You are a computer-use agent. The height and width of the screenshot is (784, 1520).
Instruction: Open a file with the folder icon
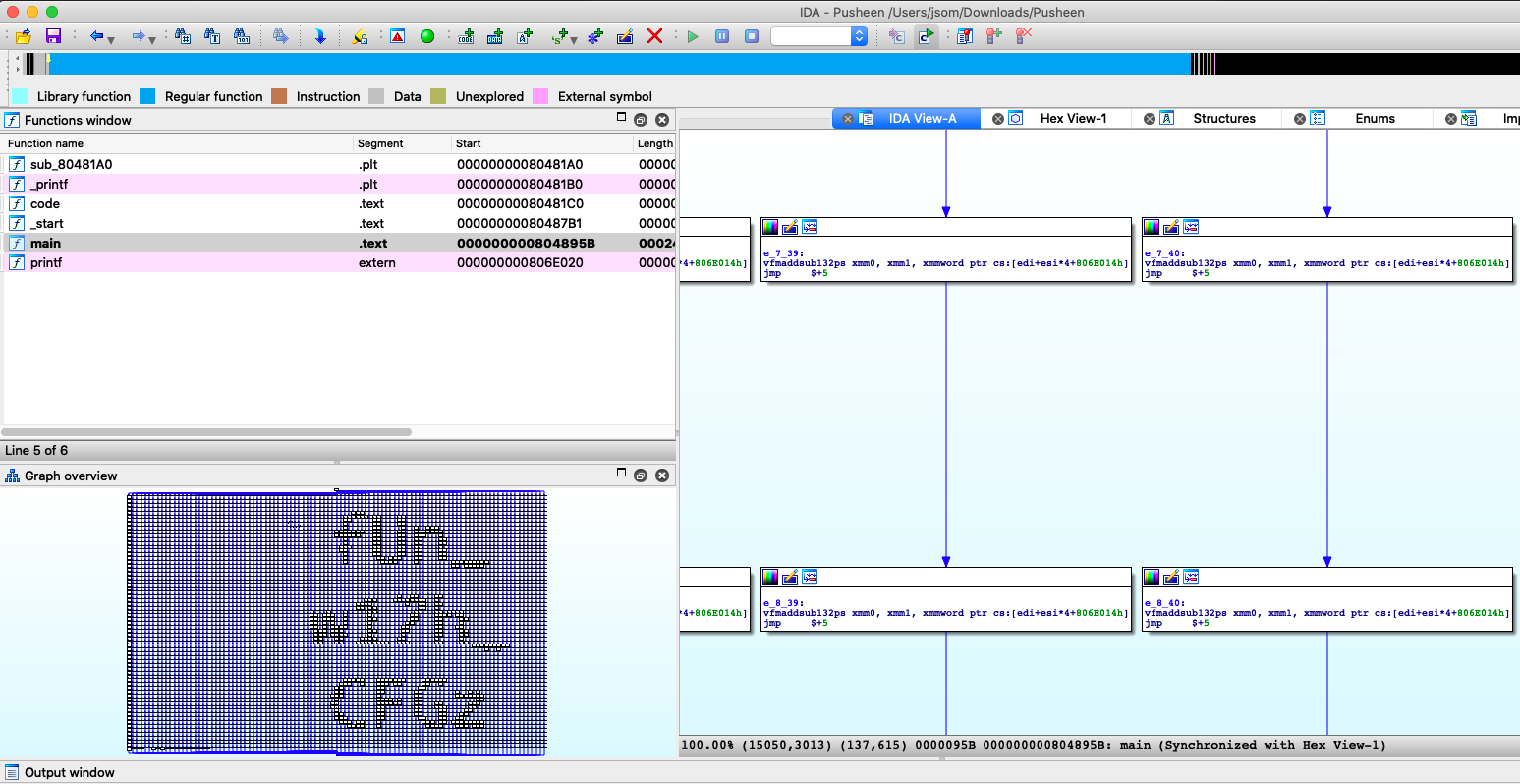pos(24,36)
